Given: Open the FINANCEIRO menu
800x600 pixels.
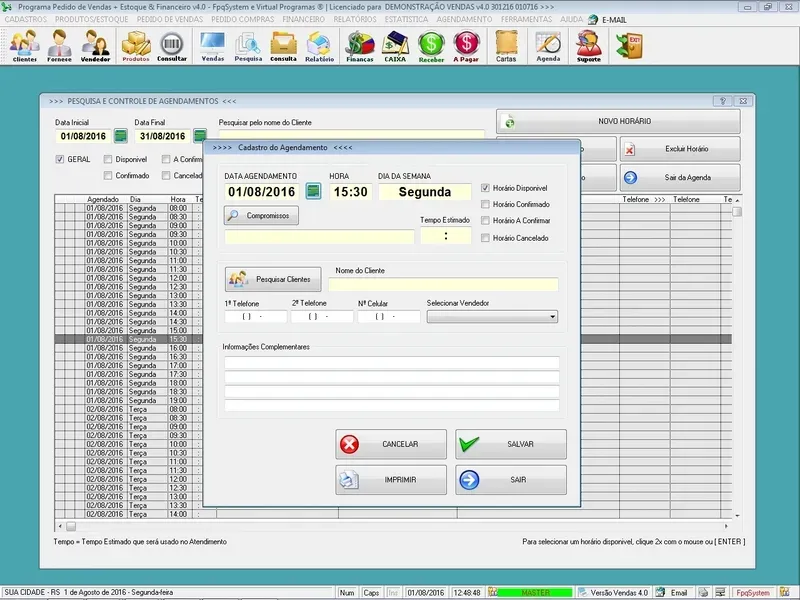Looking at the screenshot, I should pyautogui.click(x=304, y=19).
